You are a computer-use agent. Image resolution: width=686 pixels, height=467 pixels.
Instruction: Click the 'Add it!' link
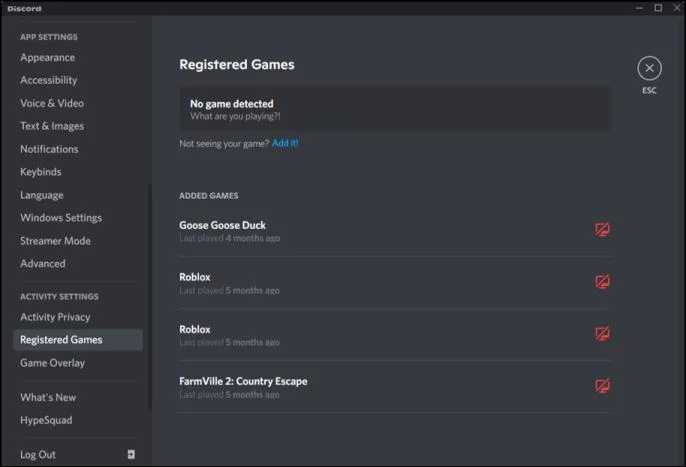285,143
